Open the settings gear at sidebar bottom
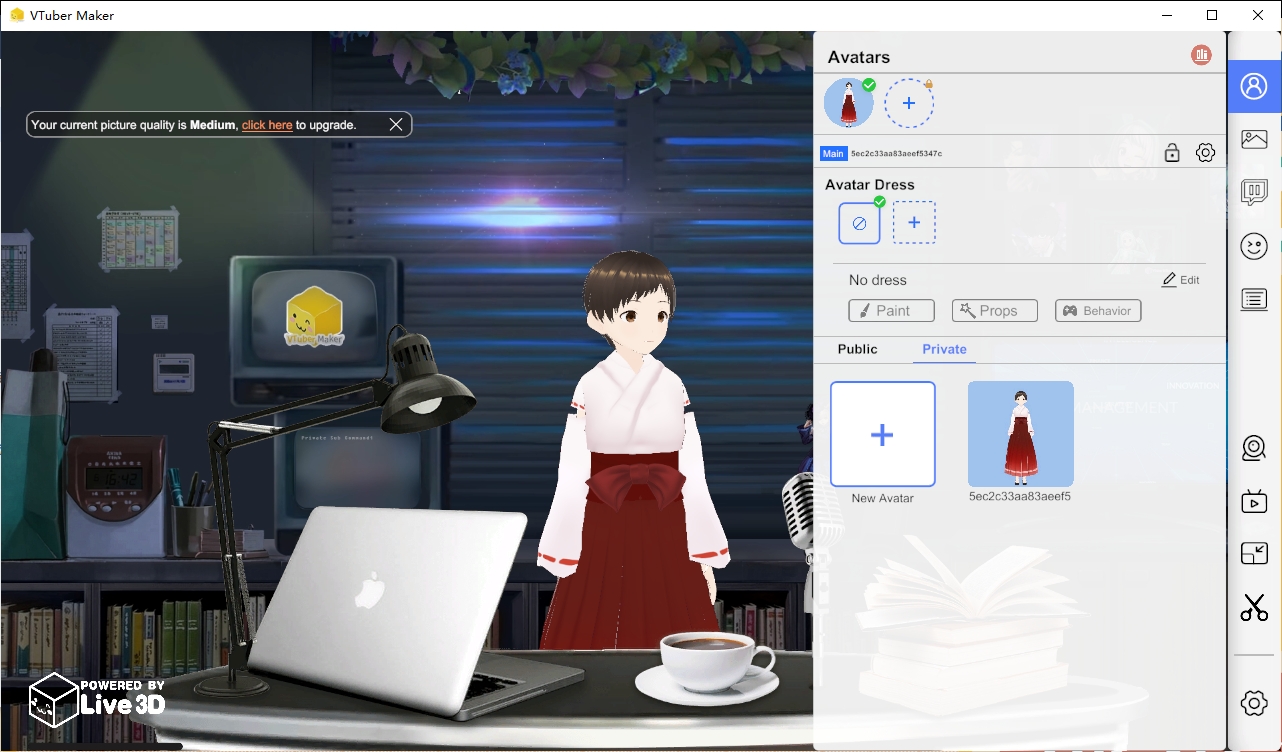 [1254, 703]
